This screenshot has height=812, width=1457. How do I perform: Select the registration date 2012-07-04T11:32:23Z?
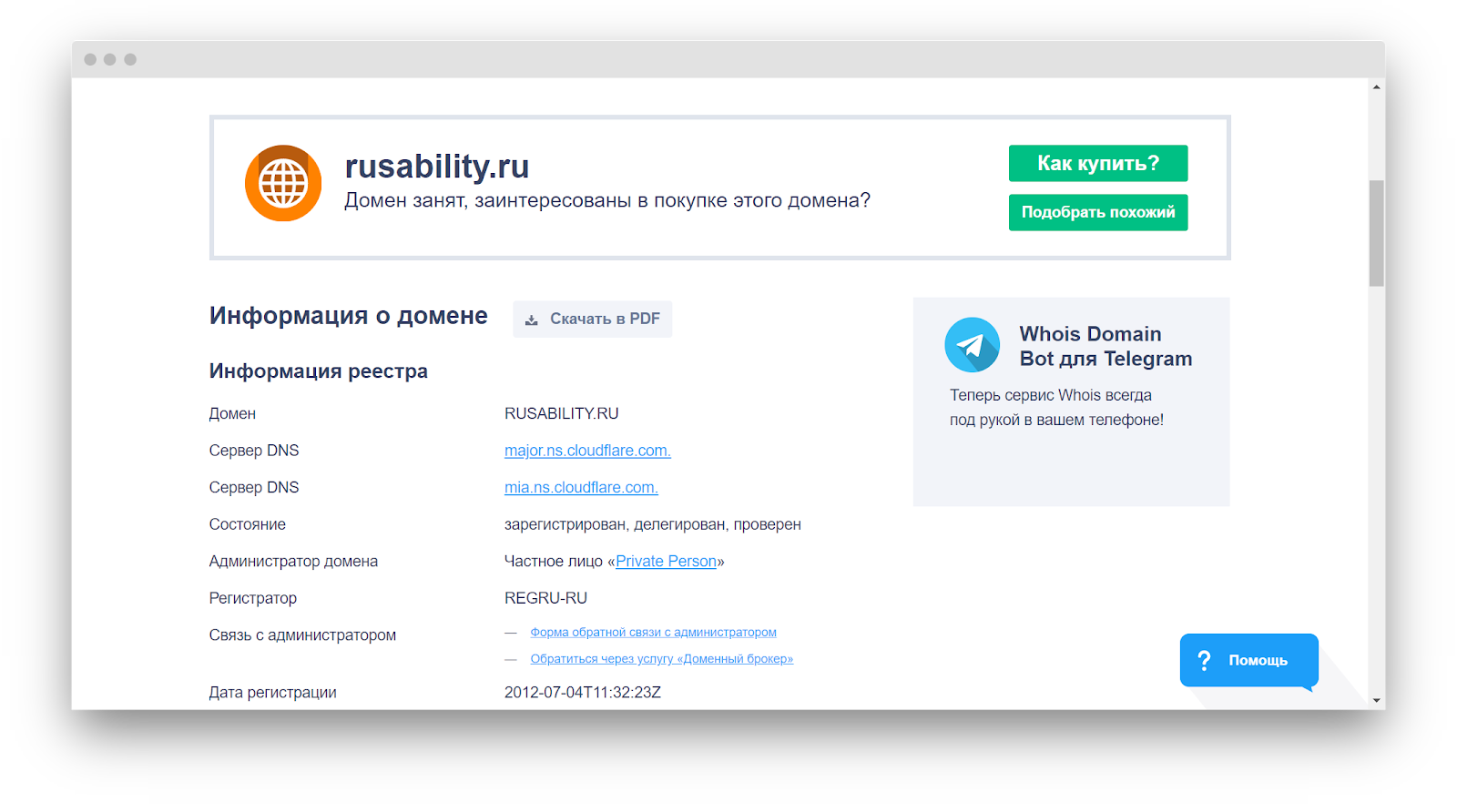point(583,693)
